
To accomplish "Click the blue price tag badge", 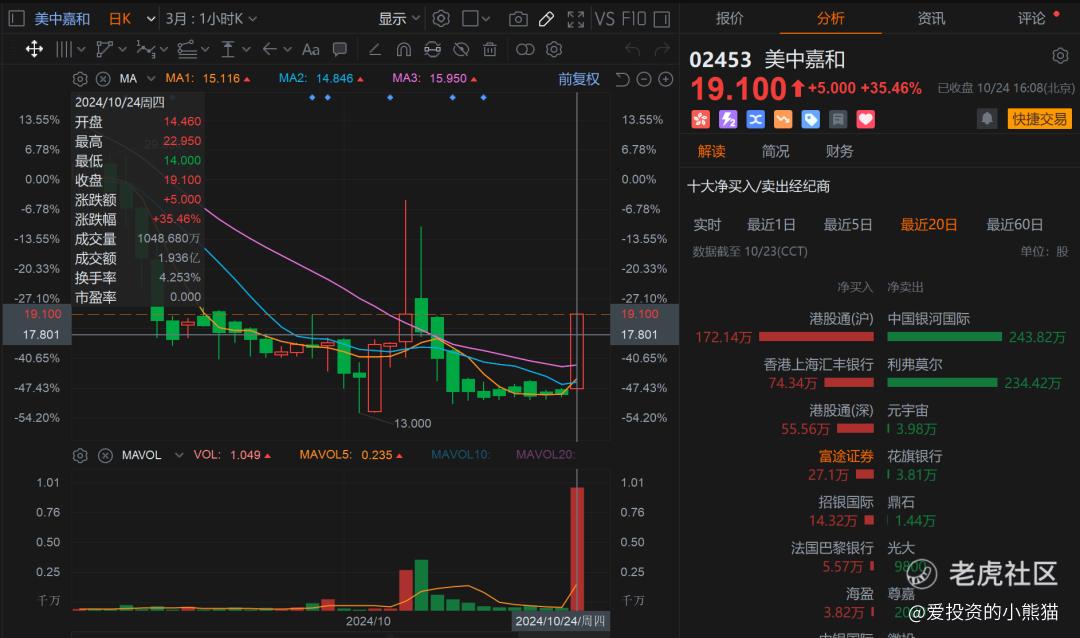I will 811,119.
